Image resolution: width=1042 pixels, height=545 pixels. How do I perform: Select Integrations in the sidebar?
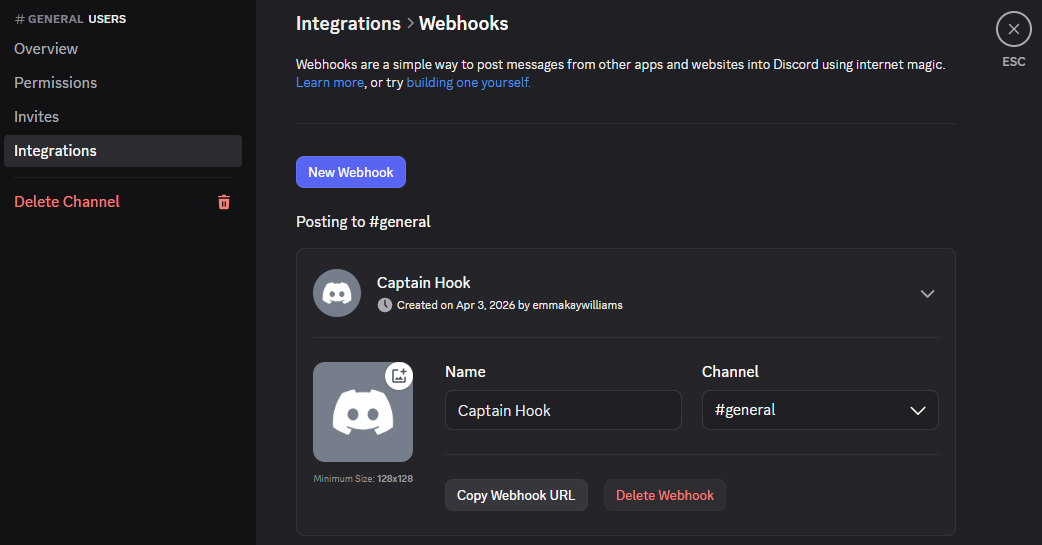(56, 151)
